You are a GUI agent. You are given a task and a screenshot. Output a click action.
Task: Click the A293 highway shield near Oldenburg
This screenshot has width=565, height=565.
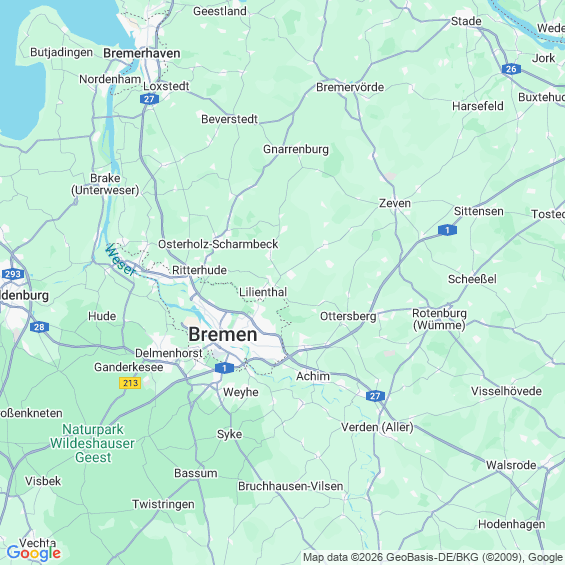pyautogui.click(x=13, y=274)
